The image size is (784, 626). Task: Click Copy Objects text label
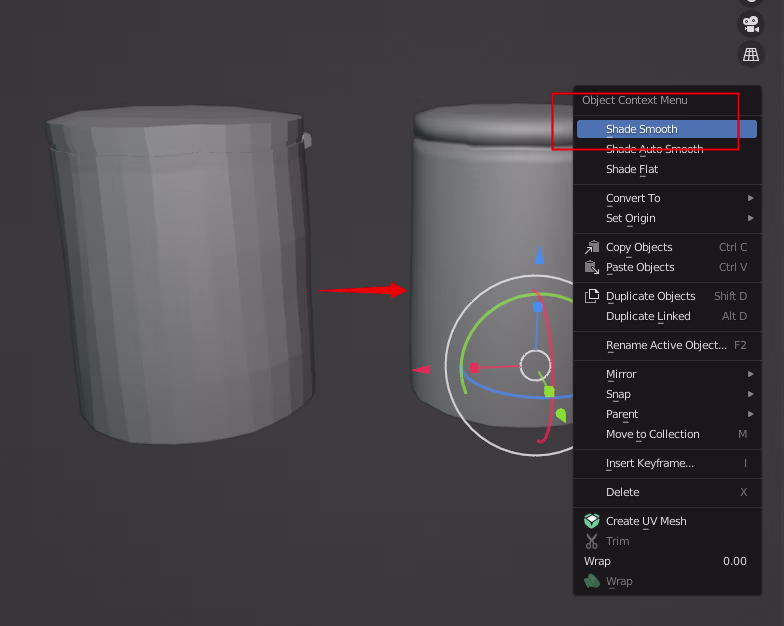(x=639, y=248)
